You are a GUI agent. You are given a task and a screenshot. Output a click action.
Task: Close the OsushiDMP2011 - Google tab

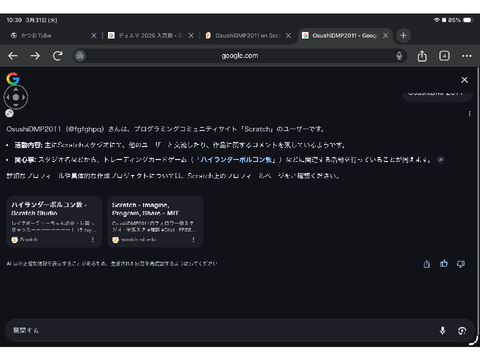(385, 35)
